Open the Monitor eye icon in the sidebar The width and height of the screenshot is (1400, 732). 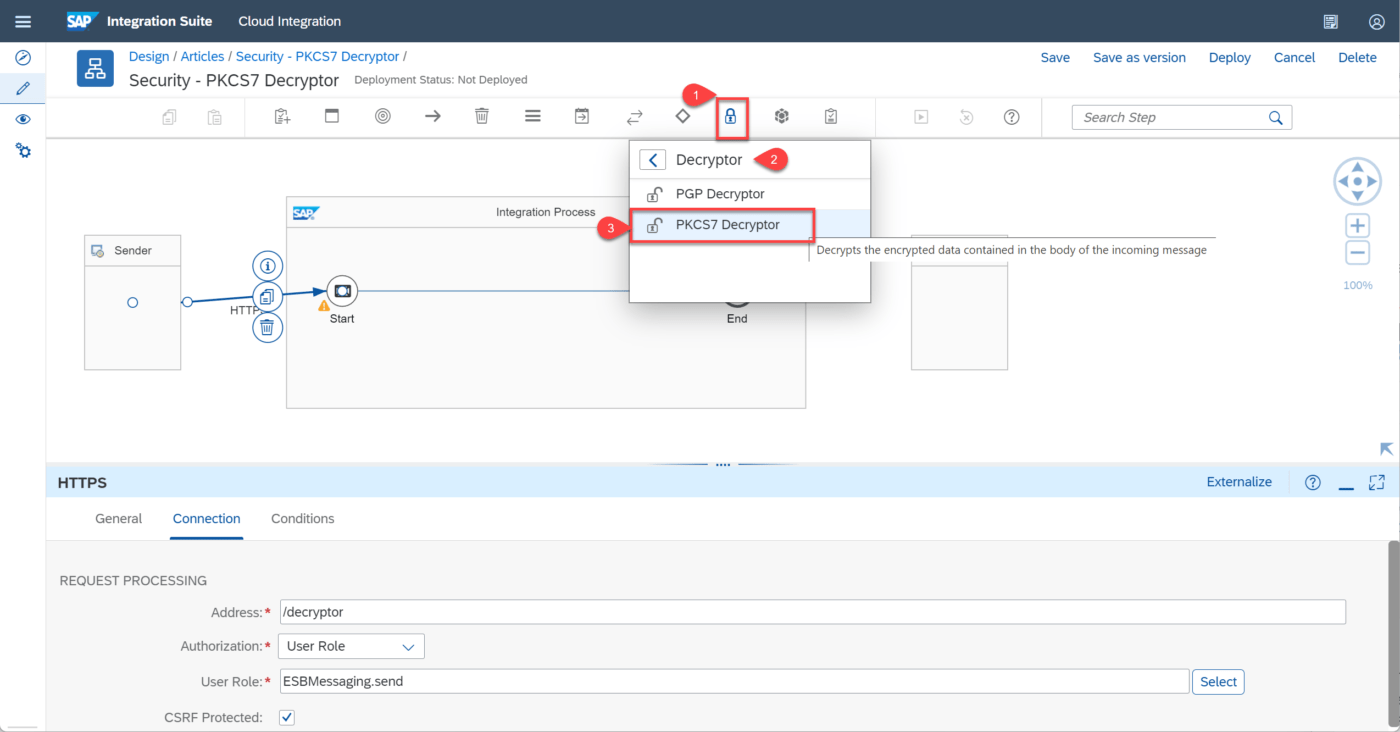[x=23, y=119]
